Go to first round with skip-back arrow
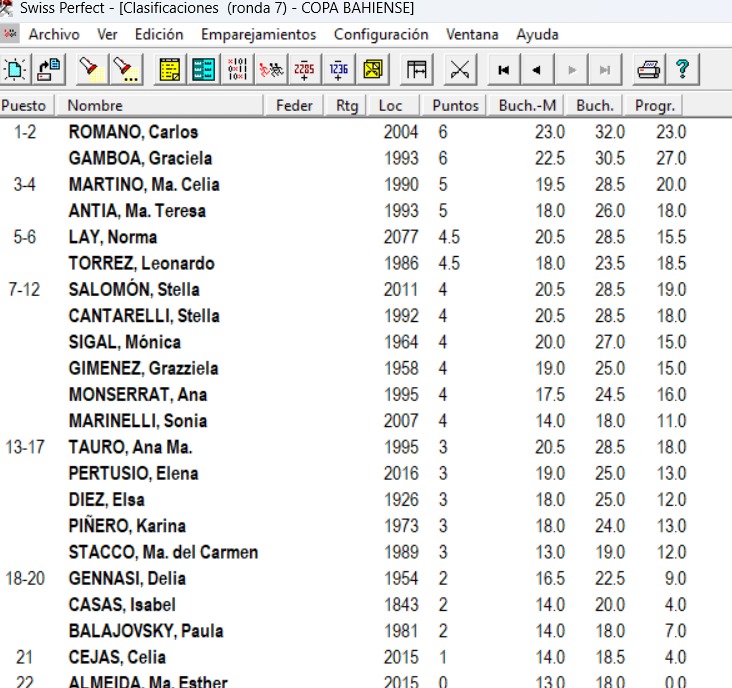Viewport: 732px width, 688px height. point(504,69)
